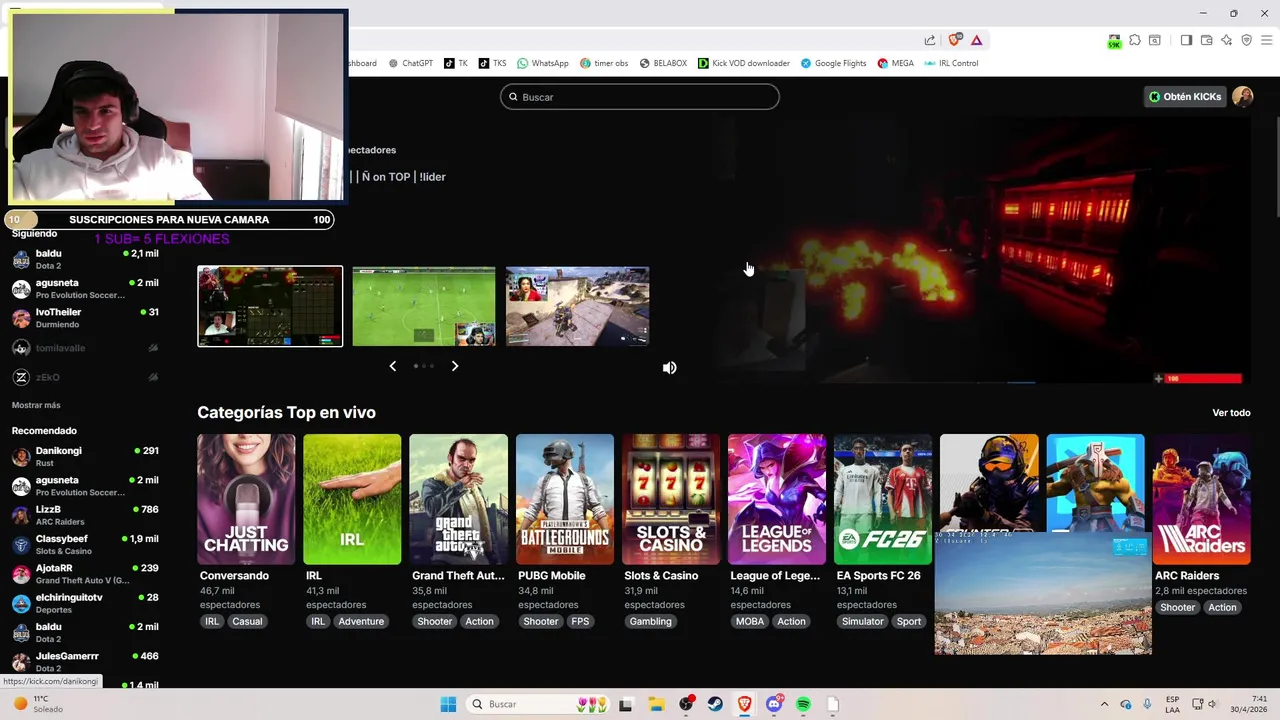Open the Conversando Just Chatting category
The image size is (1280, 720).
pyautogui.click(x=246, y=499)
